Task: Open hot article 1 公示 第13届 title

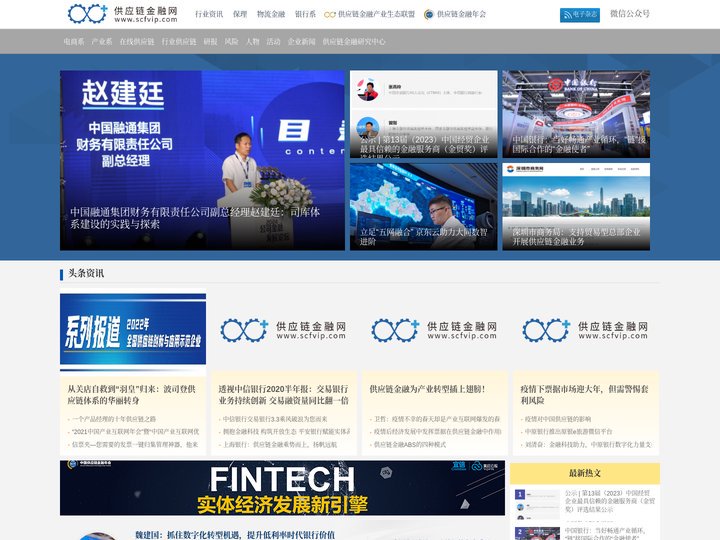Action: pyautogui.click(x=610, y=501)
